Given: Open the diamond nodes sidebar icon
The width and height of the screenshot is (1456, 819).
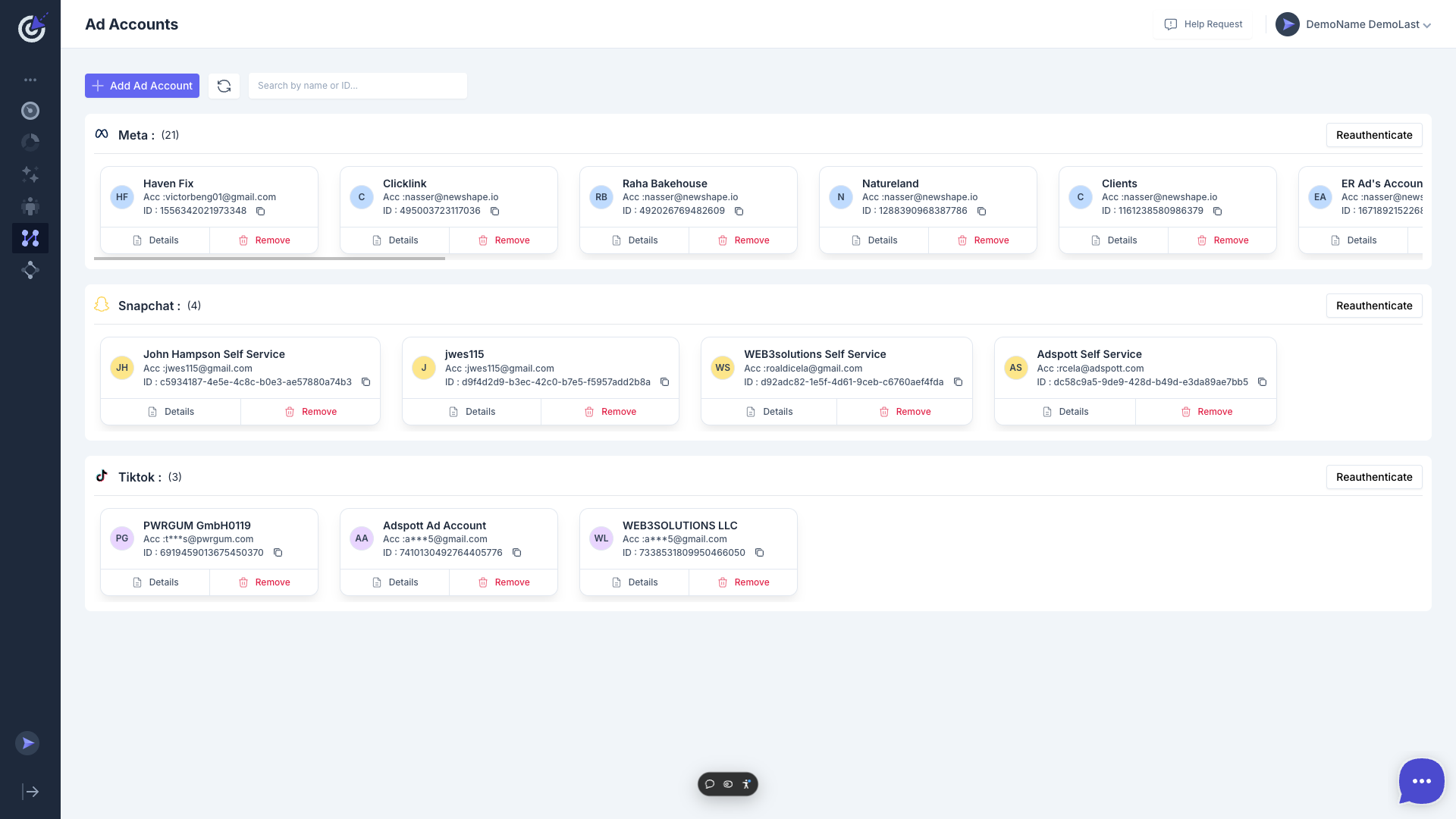Looking at the screenshot, I should (x=30, y=270).
